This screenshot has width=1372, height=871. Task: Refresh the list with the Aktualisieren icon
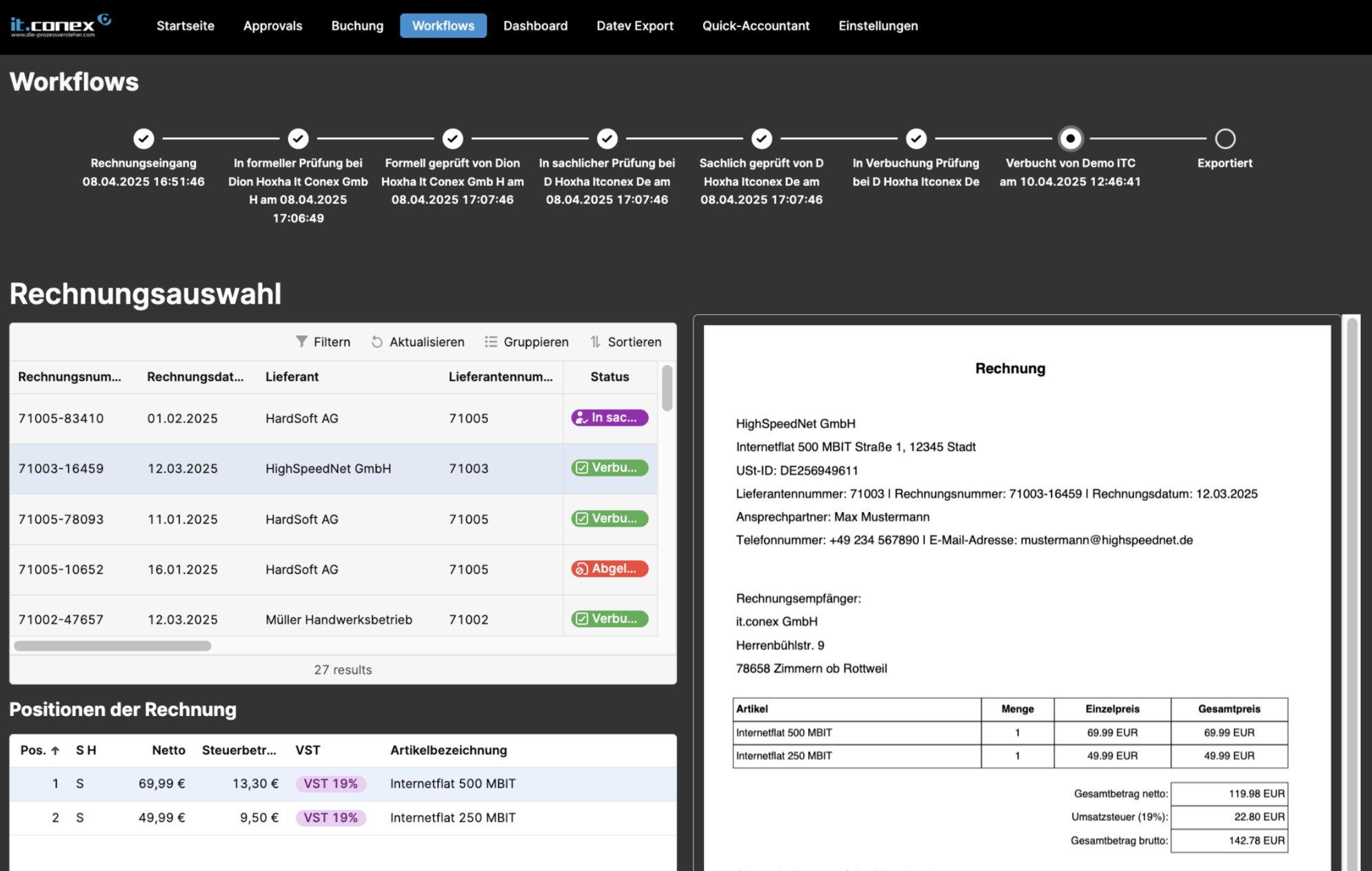click(x=376, y=341)
